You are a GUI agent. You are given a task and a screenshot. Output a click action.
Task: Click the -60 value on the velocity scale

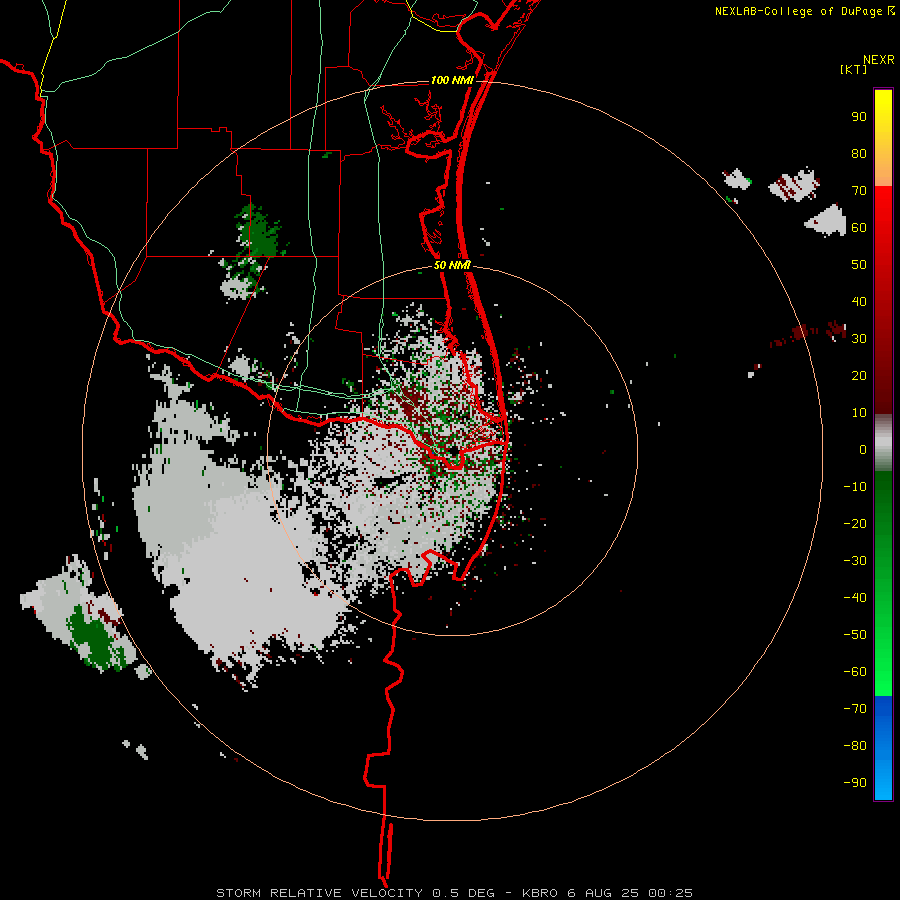(855, 672)
